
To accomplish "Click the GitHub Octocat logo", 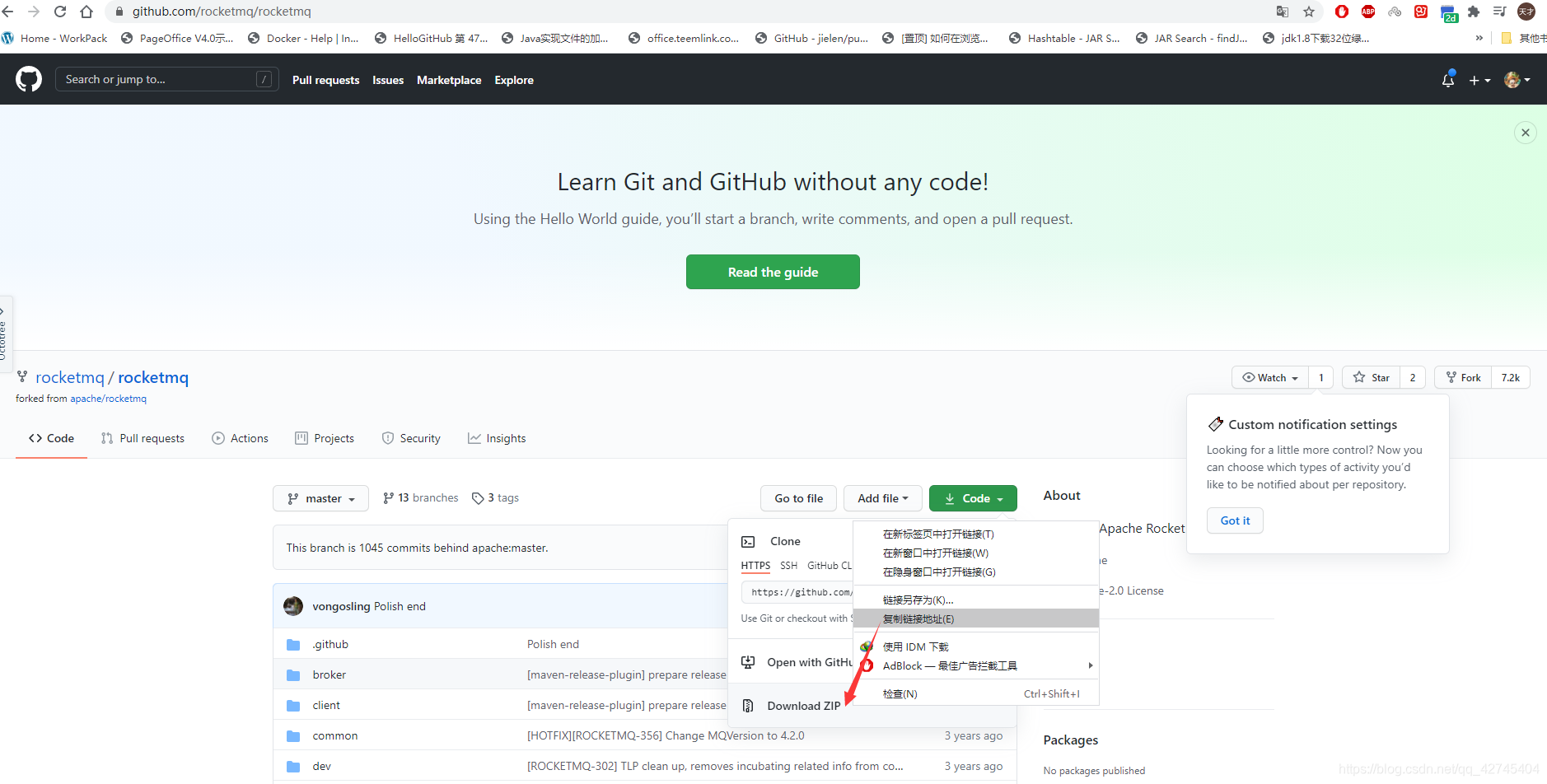I will point(29,79).
